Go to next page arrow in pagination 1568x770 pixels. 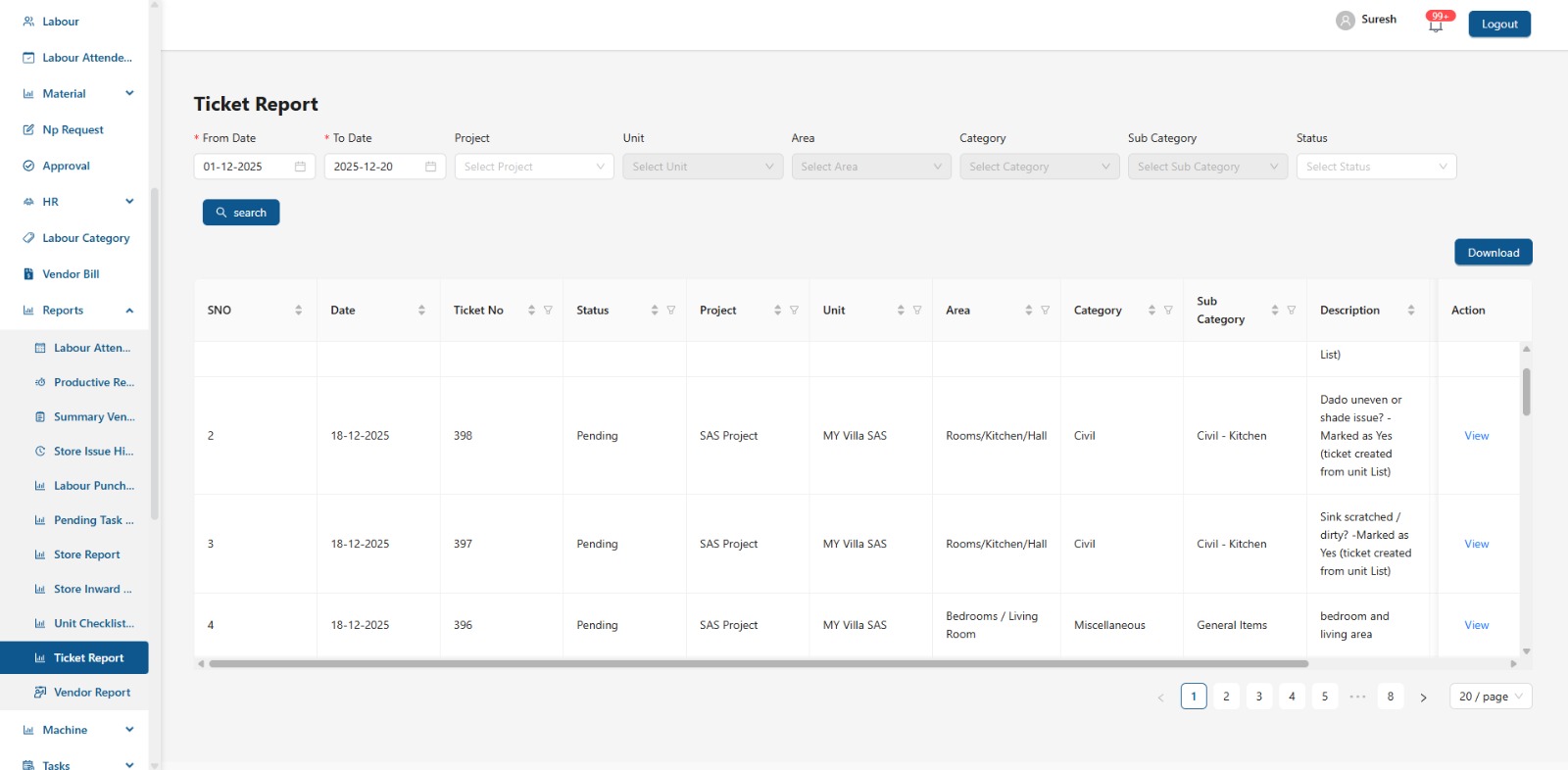tap(1423, 698)
